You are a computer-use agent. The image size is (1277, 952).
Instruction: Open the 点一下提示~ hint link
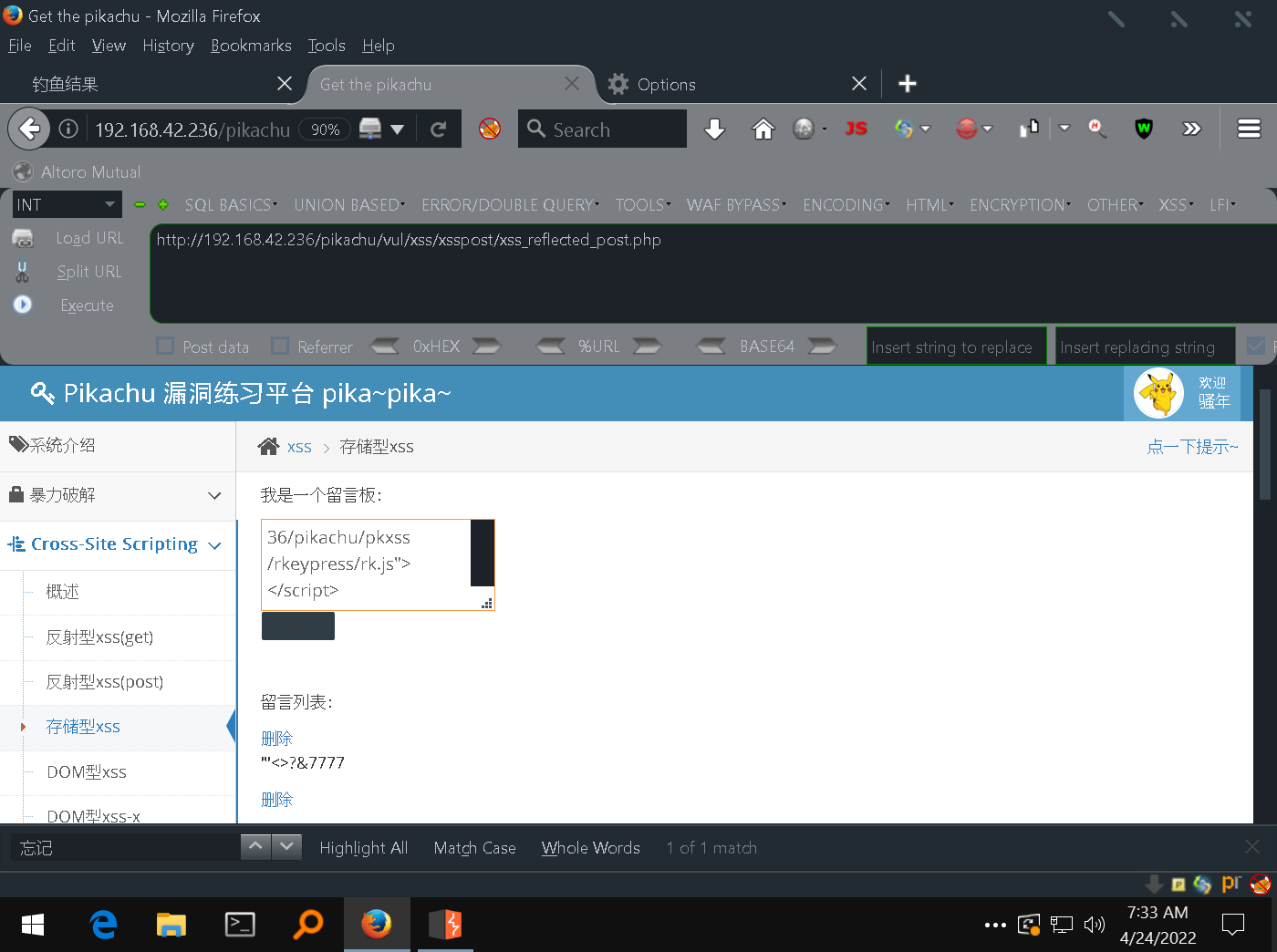[1192, 447]
